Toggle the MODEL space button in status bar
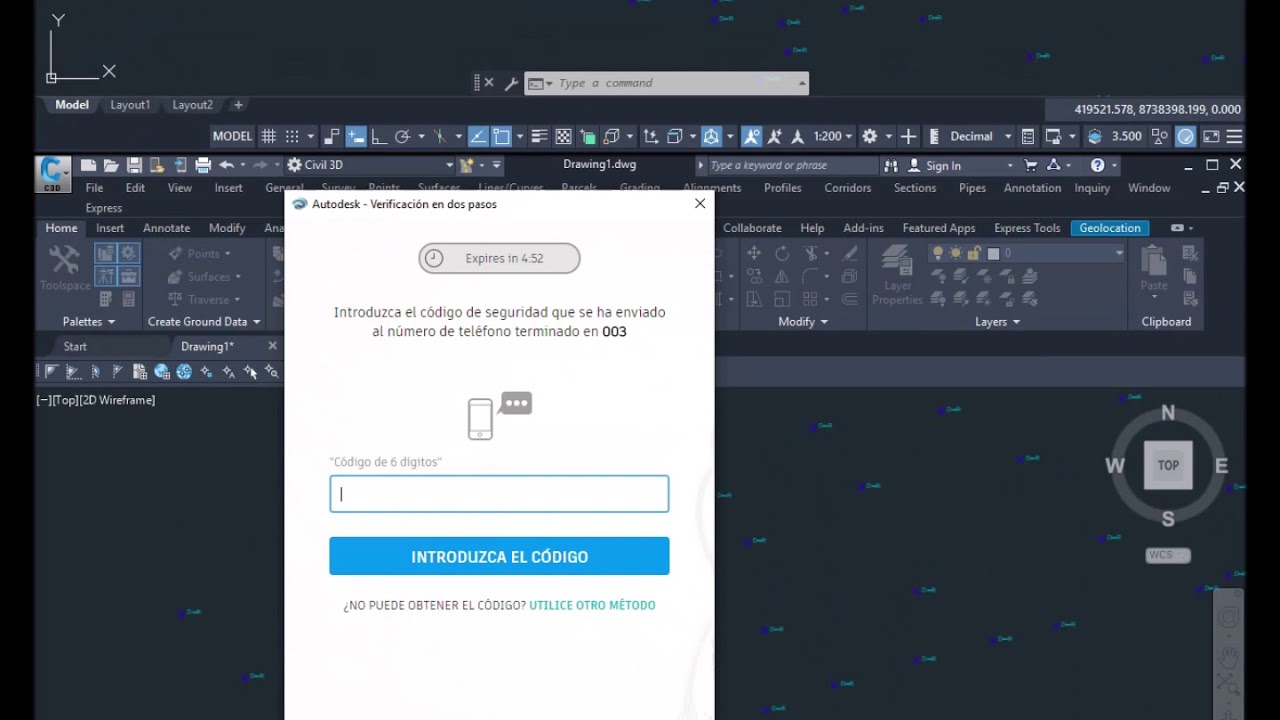Screen dimensions: 1280x720 232,136
